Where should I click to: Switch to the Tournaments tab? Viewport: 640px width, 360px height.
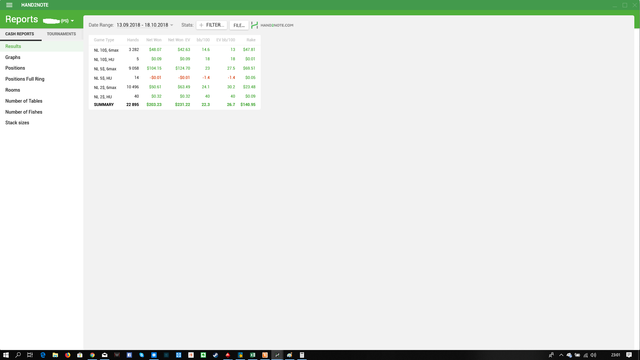coord(61,34)
